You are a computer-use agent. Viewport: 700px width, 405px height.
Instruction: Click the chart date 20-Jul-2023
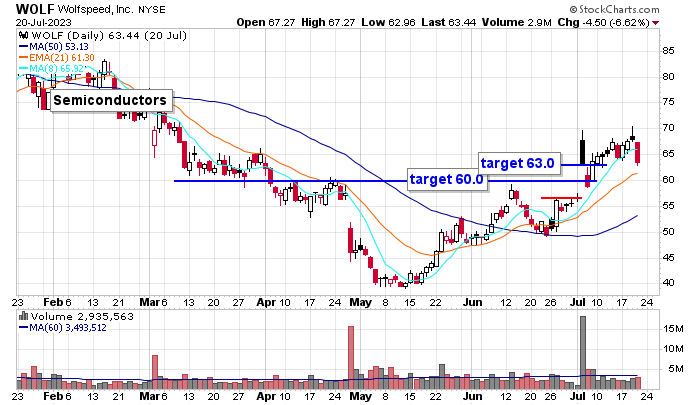43,22
